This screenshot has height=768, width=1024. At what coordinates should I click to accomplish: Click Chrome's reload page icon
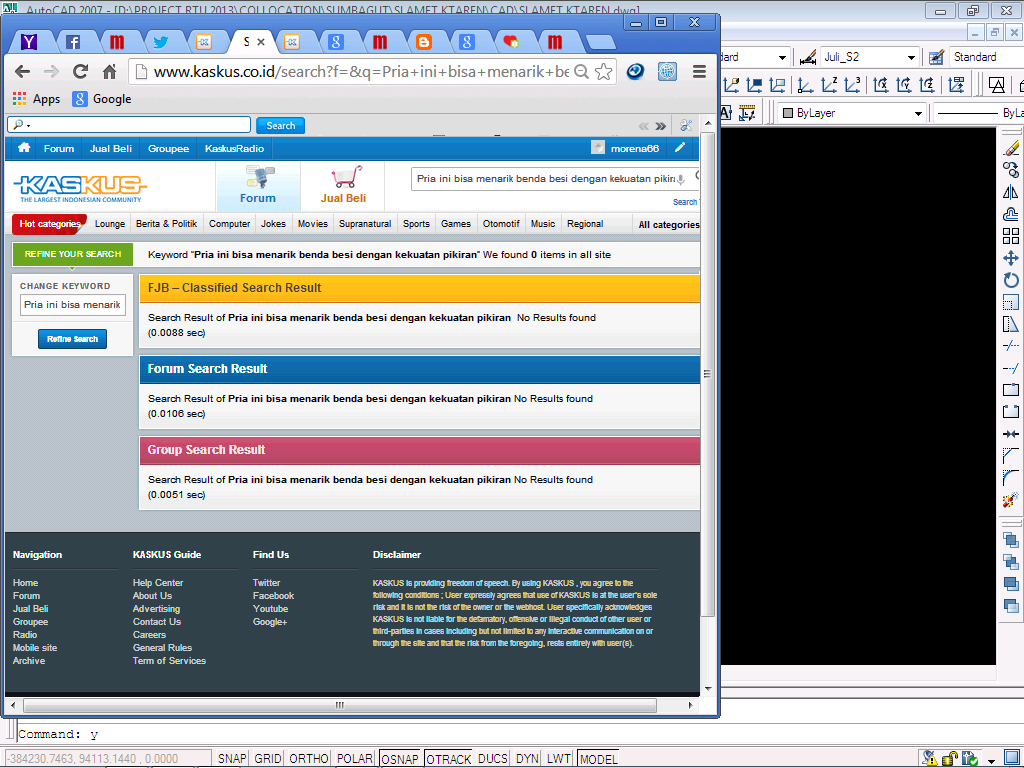(x=80, y=72)
